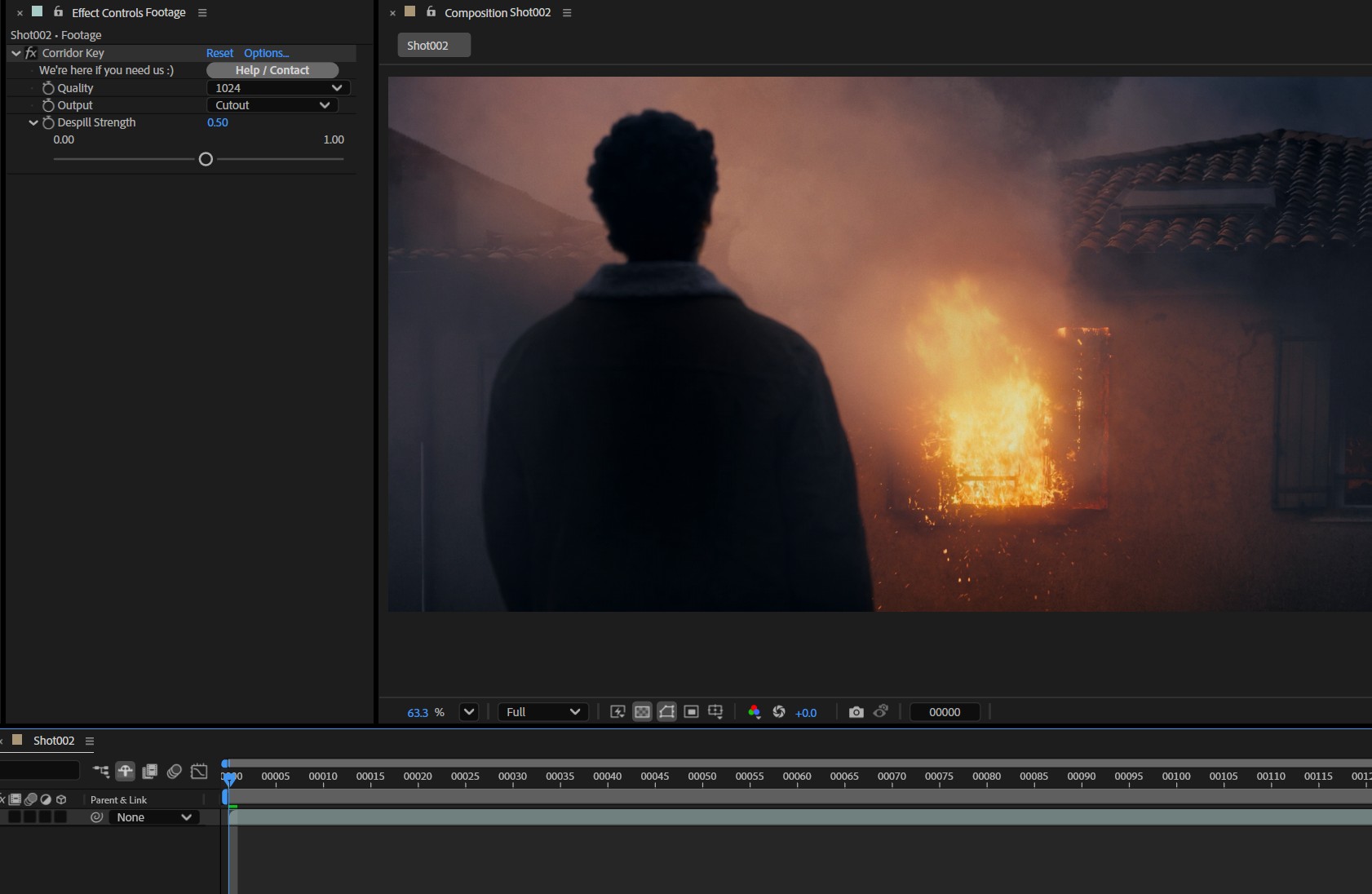Click the Region of Interest icon

pos(691,712)
